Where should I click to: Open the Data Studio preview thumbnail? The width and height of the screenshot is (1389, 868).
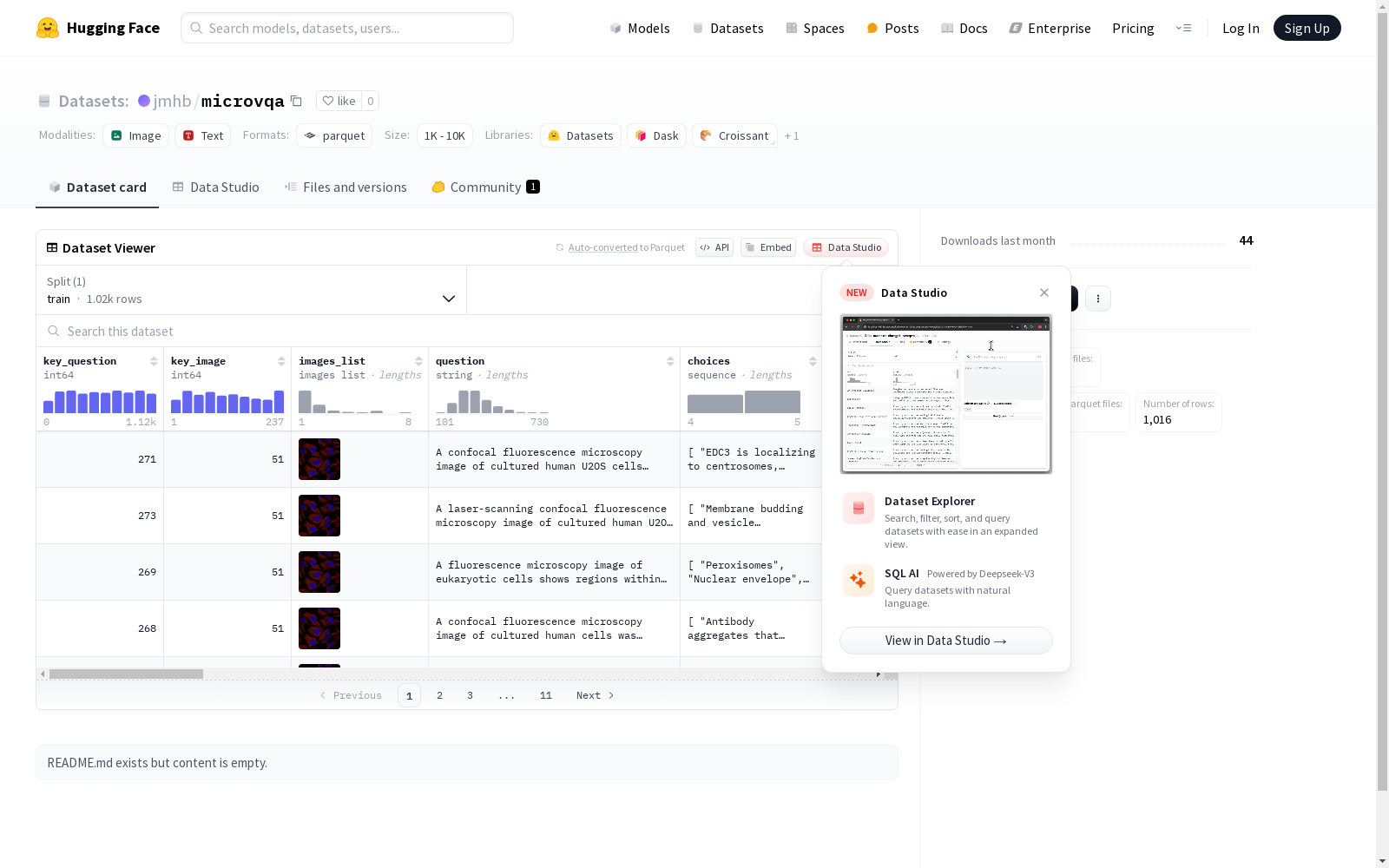(x=946, y=394)
